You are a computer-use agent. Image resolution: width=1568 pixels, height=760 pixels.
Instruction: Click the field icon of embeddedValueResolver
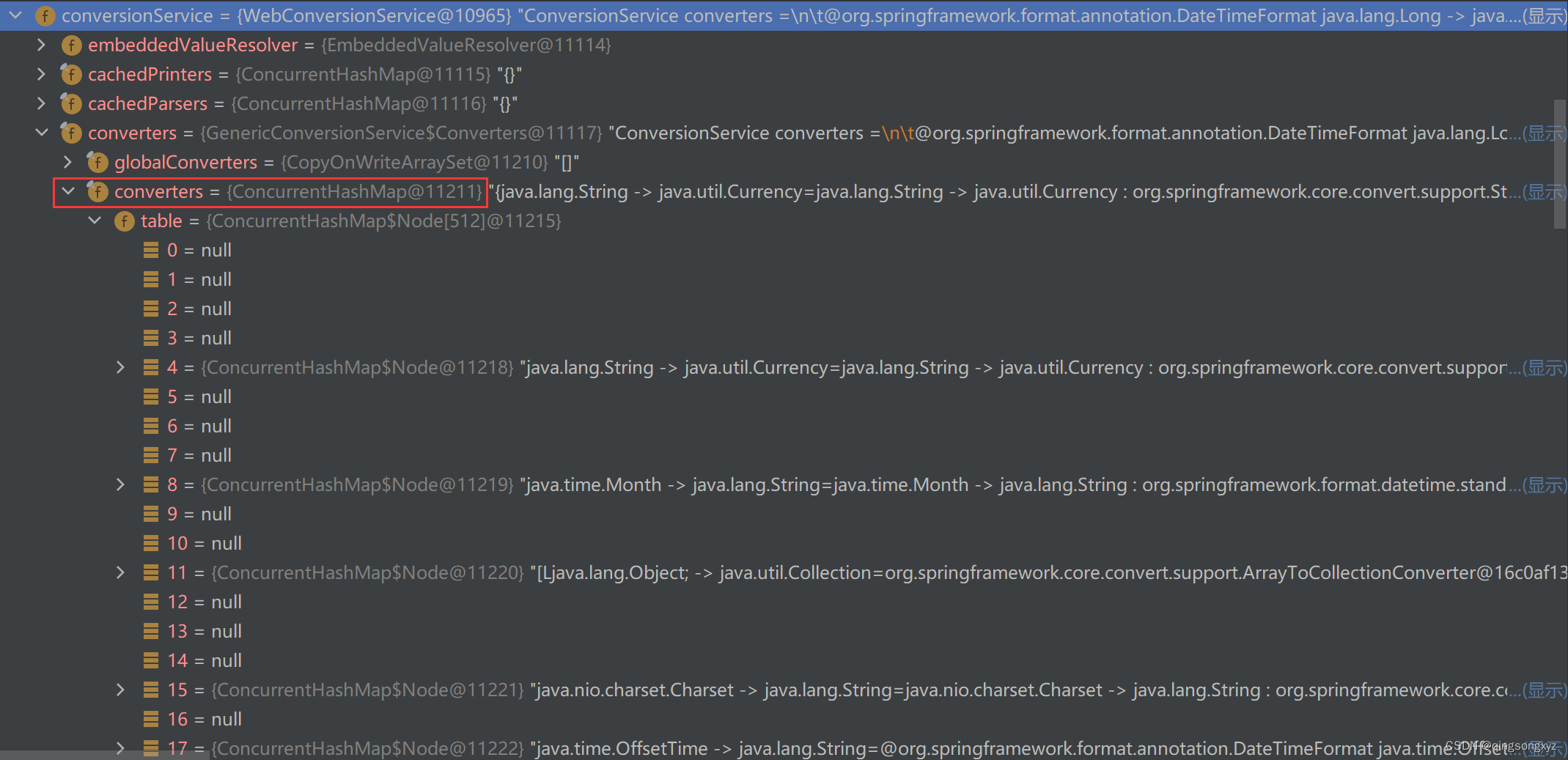click(71, 45)
